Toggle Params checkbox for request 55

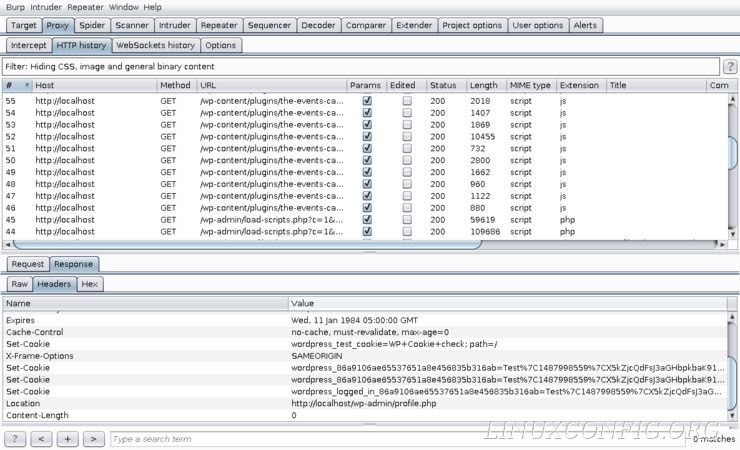pyautogui.click(x=367, y=100)
